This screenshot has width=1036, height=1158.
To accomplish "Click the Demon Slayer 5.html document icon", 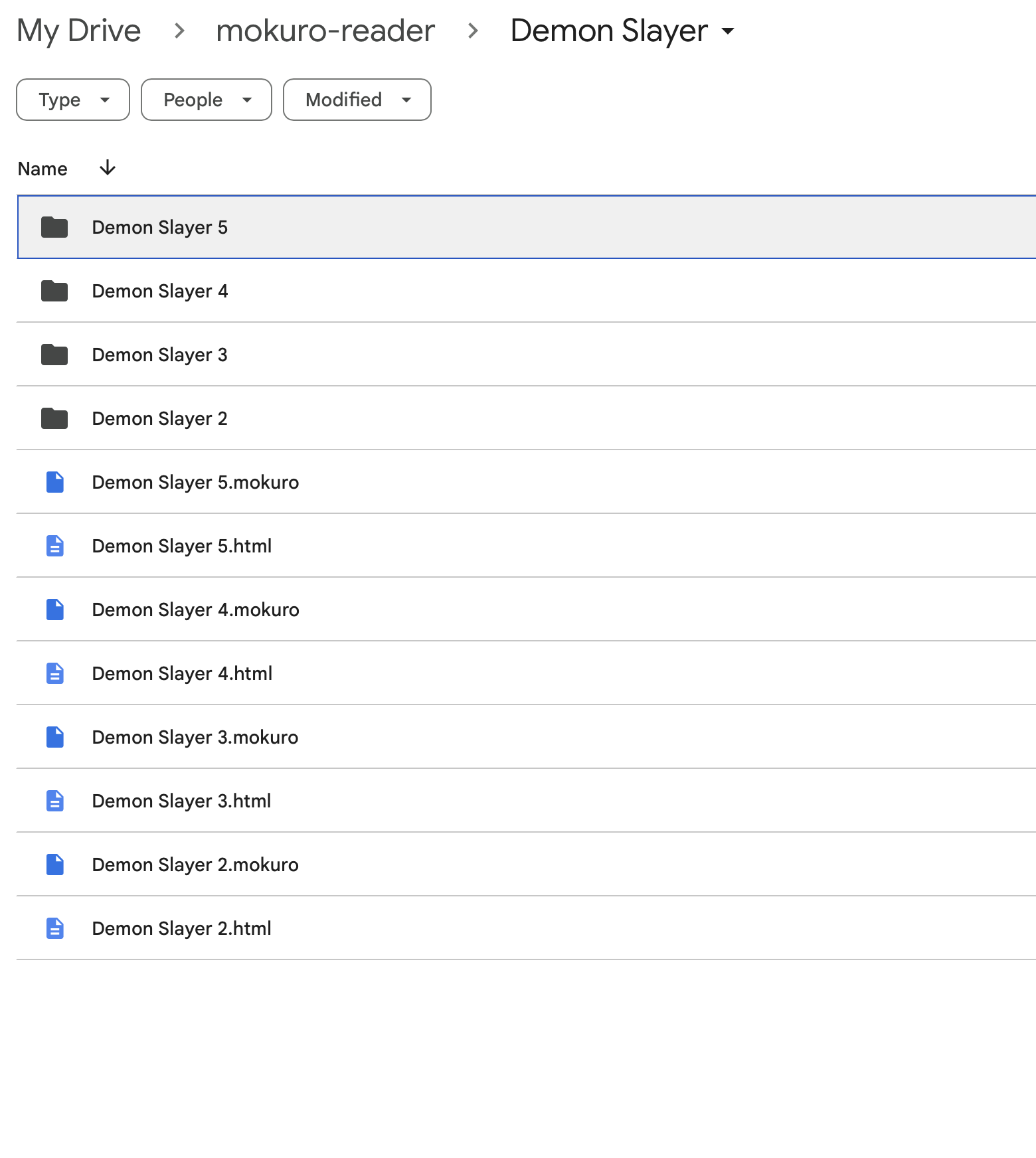I will point(55,546).
